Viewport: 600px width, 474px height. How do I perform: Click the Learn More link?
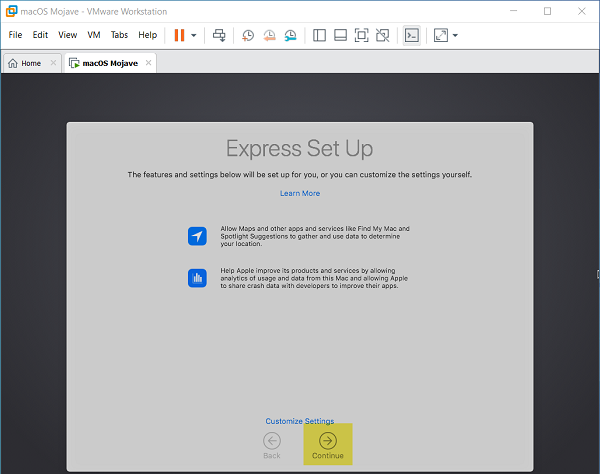(300, 193)
